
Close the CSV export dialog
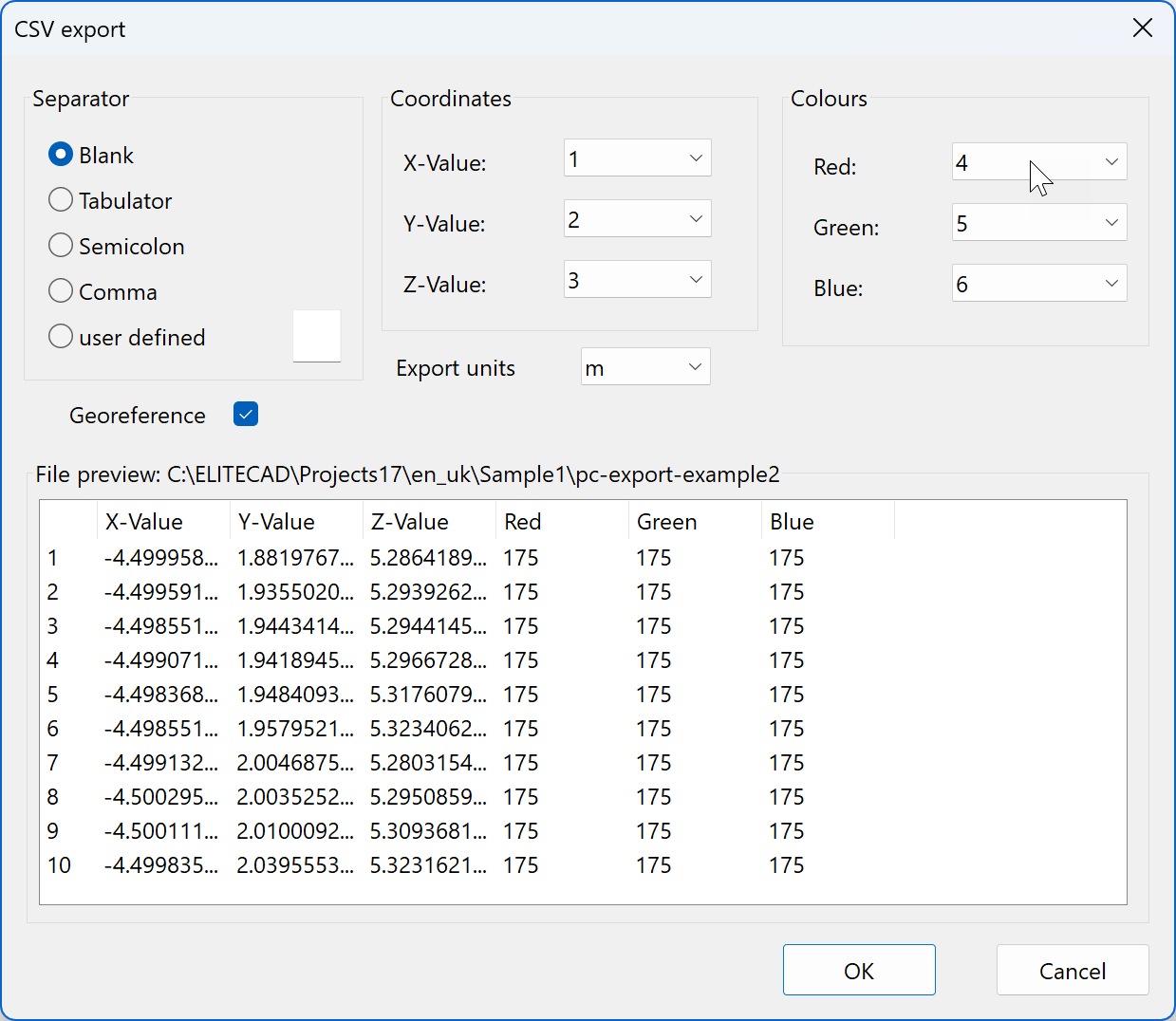[x=1142, y=28]
